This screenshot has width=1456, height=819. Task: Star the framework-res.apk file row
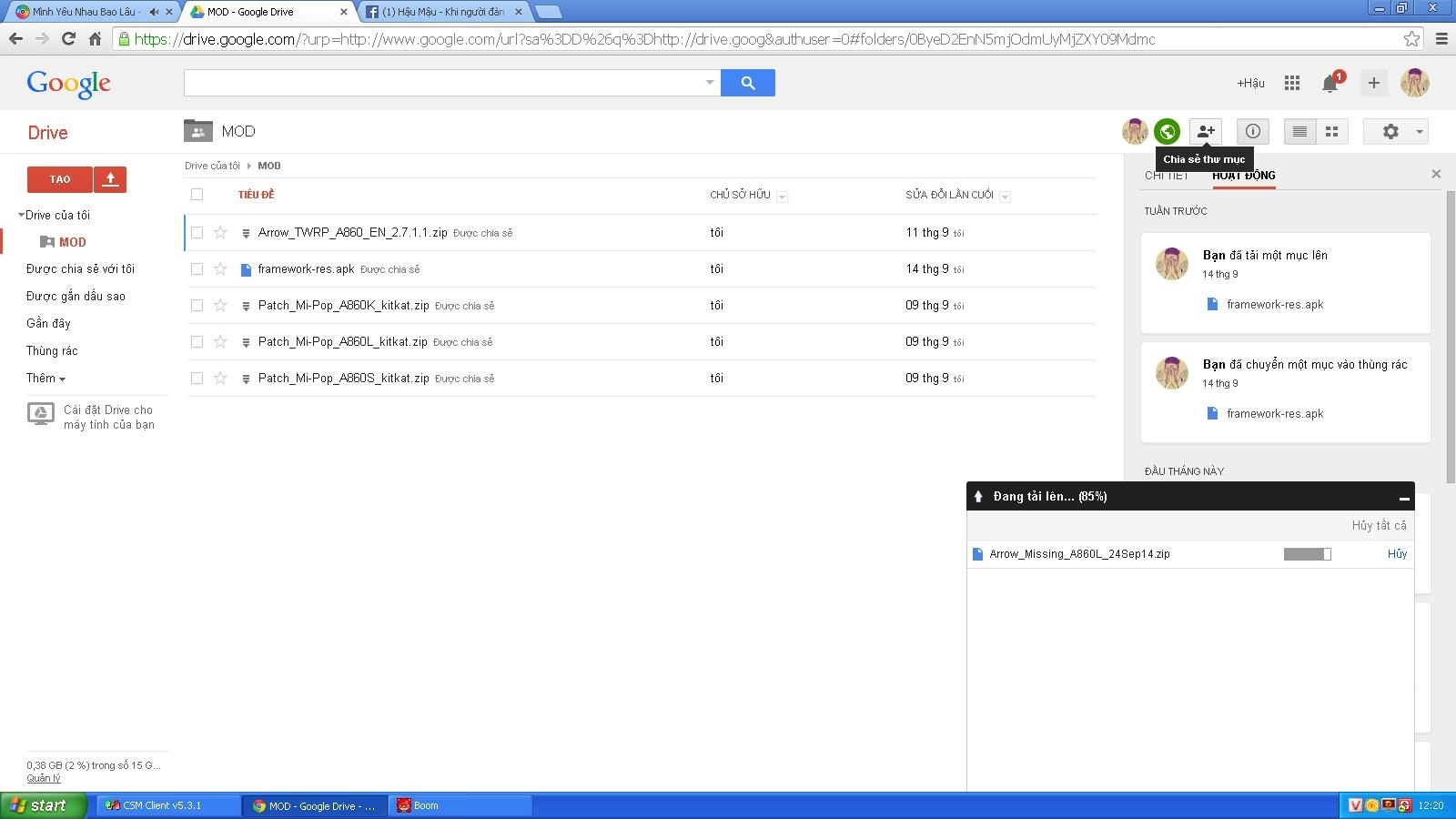tap(220, 269)
